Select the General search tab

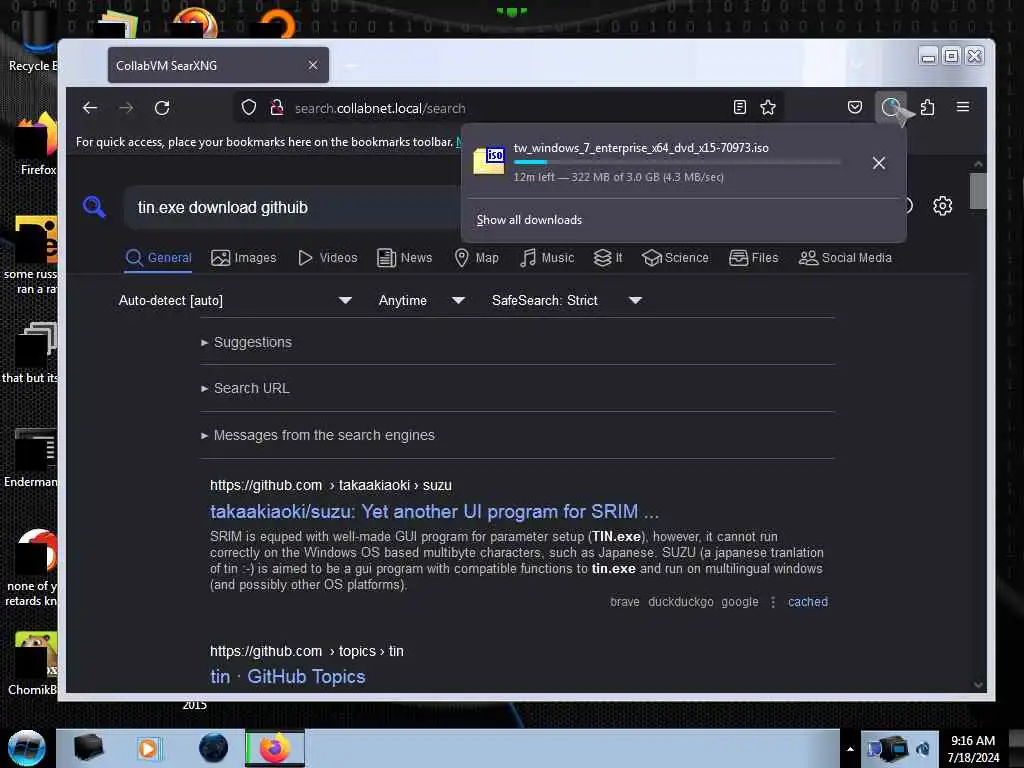tap(159, 258)
